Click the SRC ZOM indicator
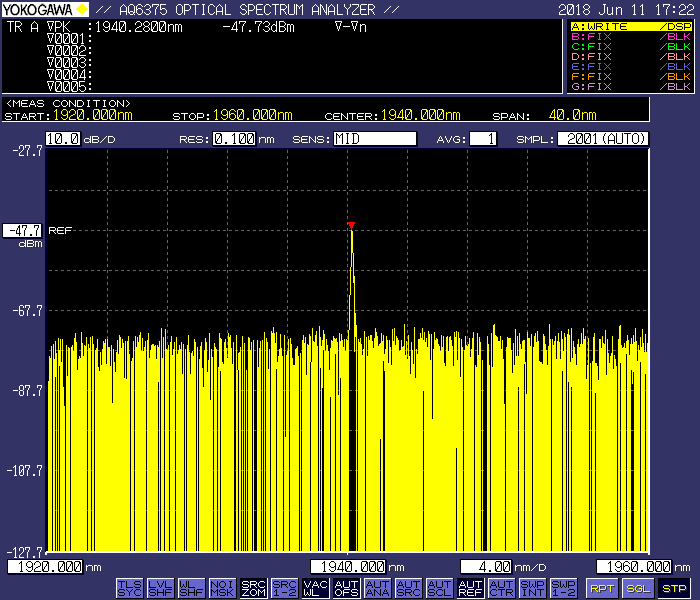The height and width of the screenshot is (600, 700). point(253,587)
